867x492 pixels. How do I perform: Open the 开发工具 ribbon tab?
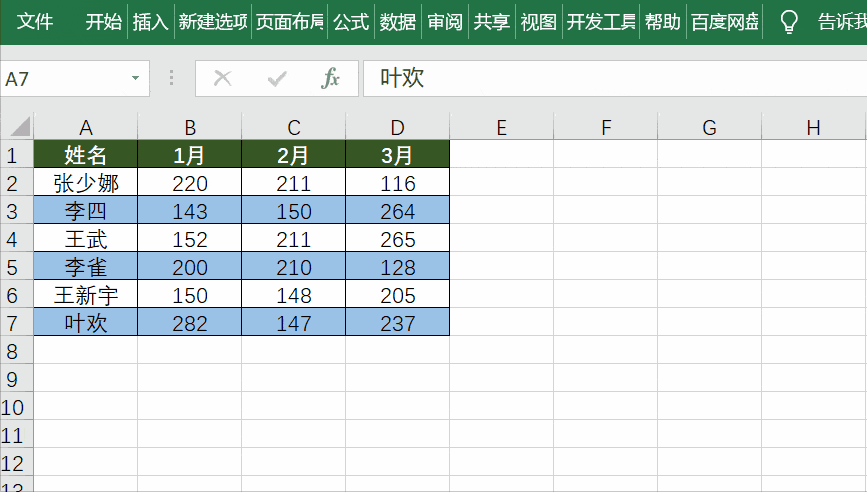601,22
